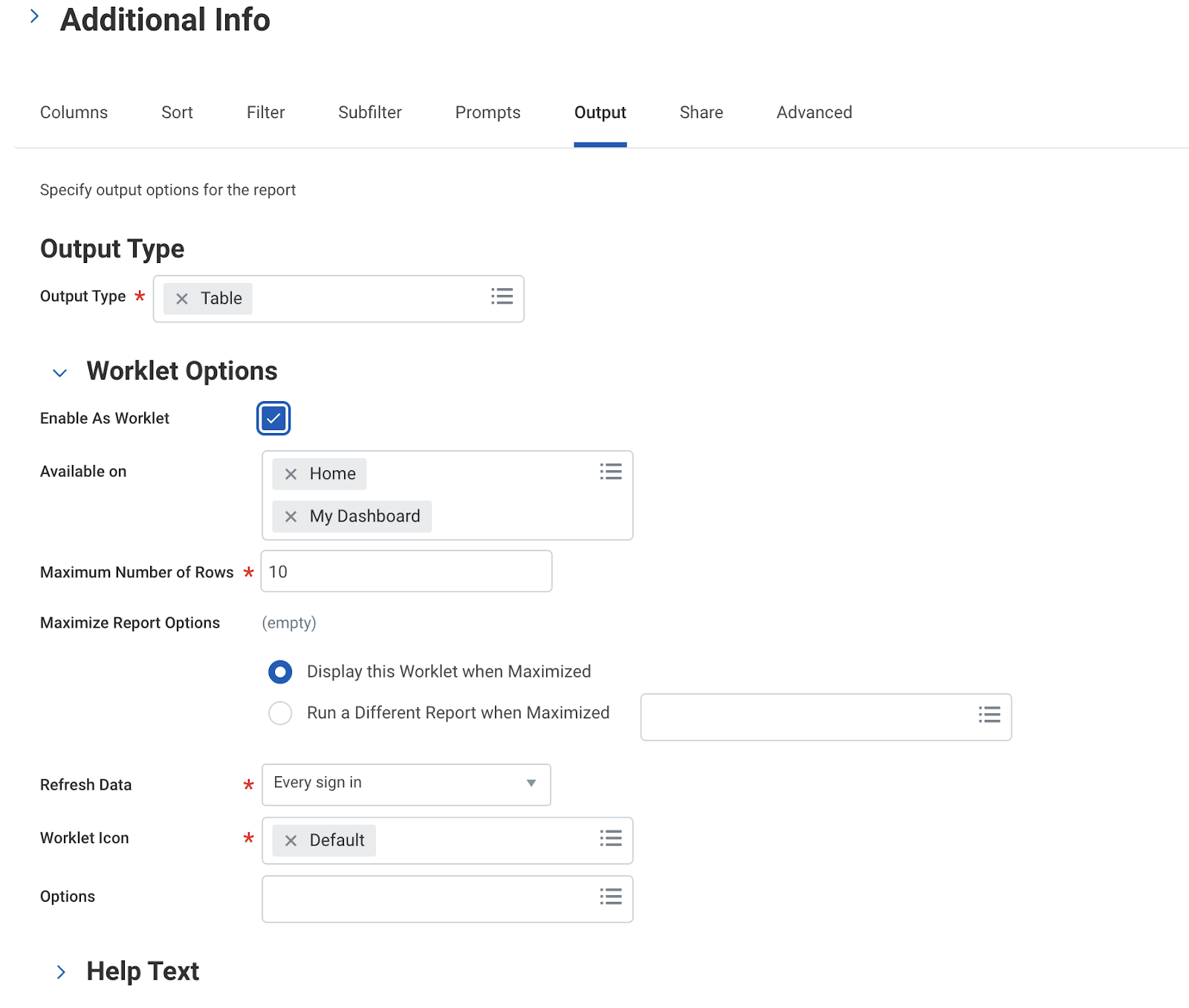The height and width of the screenshot is (1008, 1189).
Task: Open the Available on selection list icon
Action: (x=611, y=471)
